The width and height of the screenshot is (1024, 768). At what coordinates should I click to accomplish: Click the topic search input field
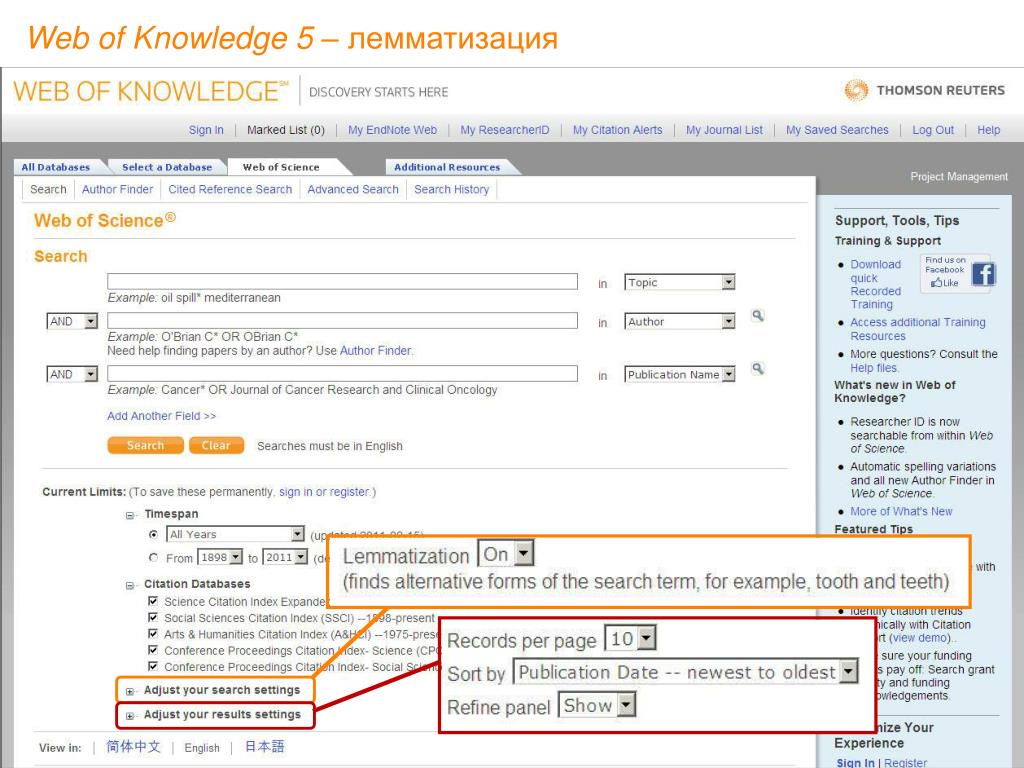(x=342, y=281)
